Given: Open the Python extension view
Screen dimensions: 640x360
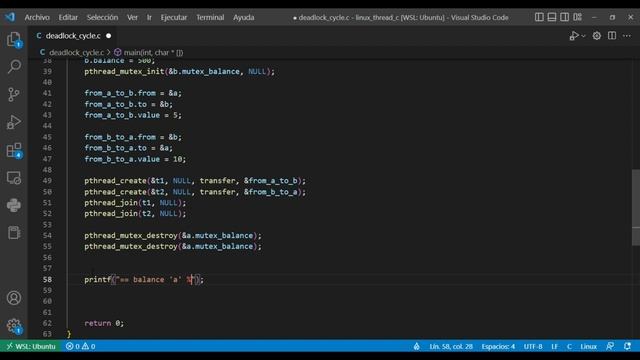Looking at the screenshot, I should (x=14, y=205).
